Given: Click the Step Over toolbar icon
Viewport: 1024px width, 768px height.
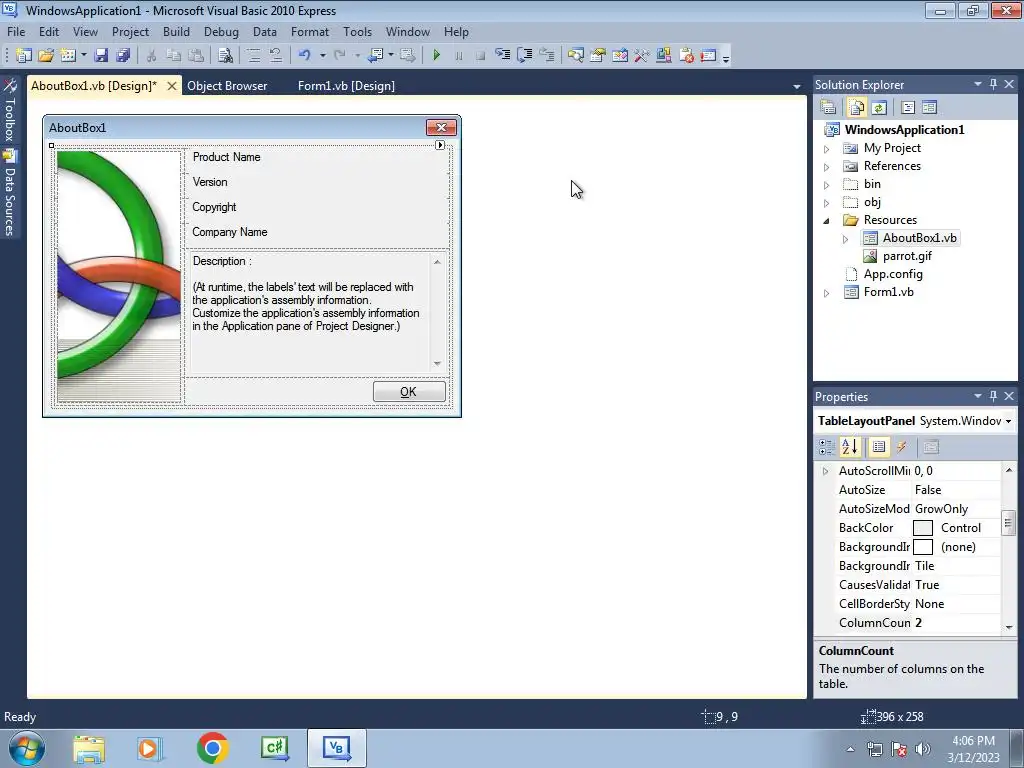Looking at the screenshot, I should [x=524, y=56].
